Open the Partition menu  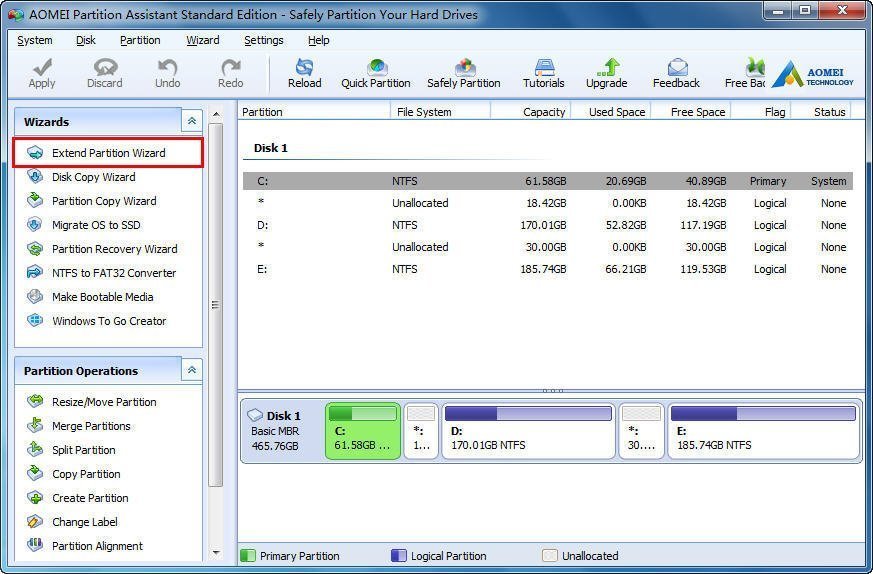point(140,40)
